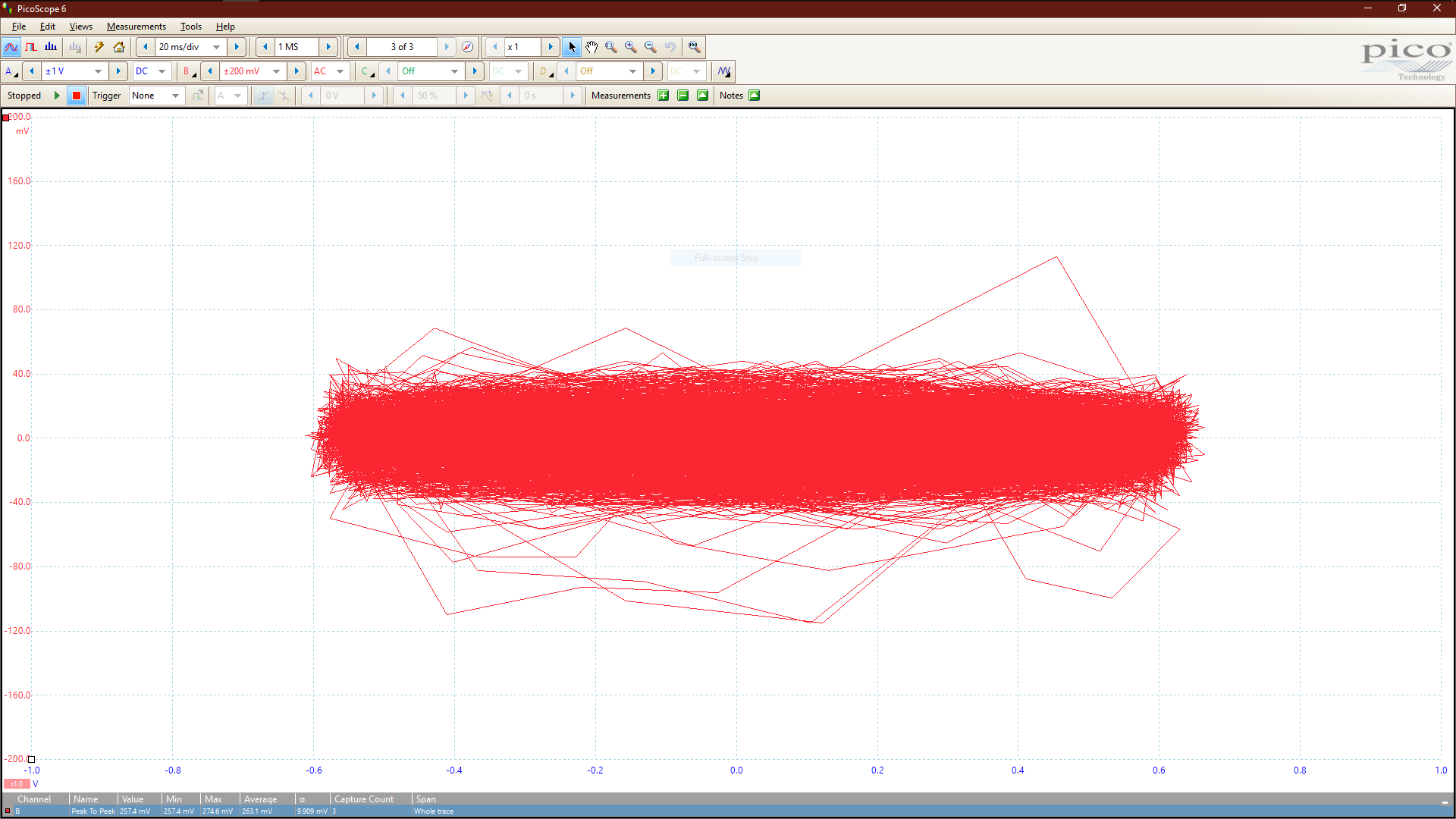Click the Home display icon
1456x819 pixels.
[x=119, y=47]
